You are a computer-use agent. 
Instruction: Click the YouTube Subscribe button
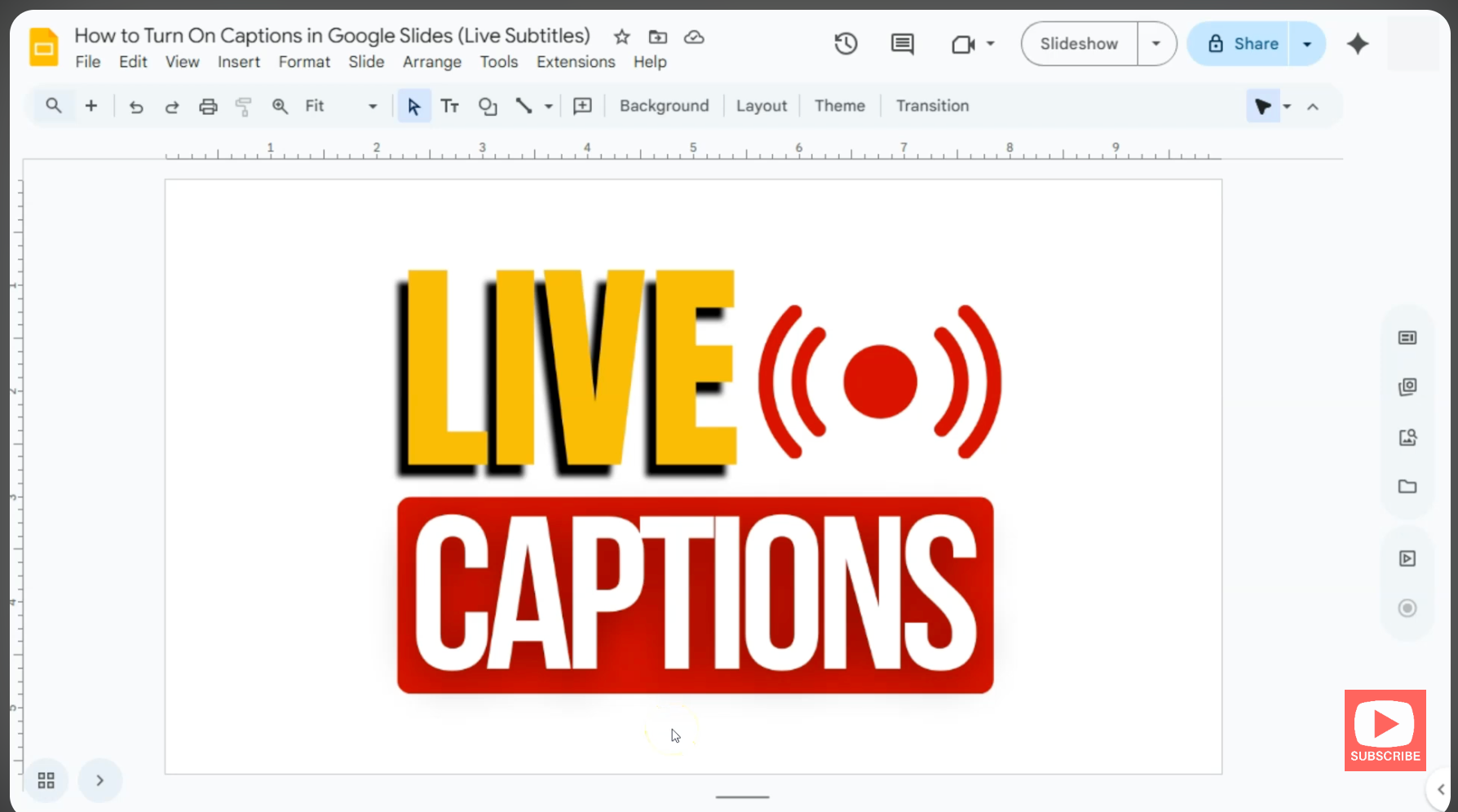pyautogui.click(x=1385, y=730)
